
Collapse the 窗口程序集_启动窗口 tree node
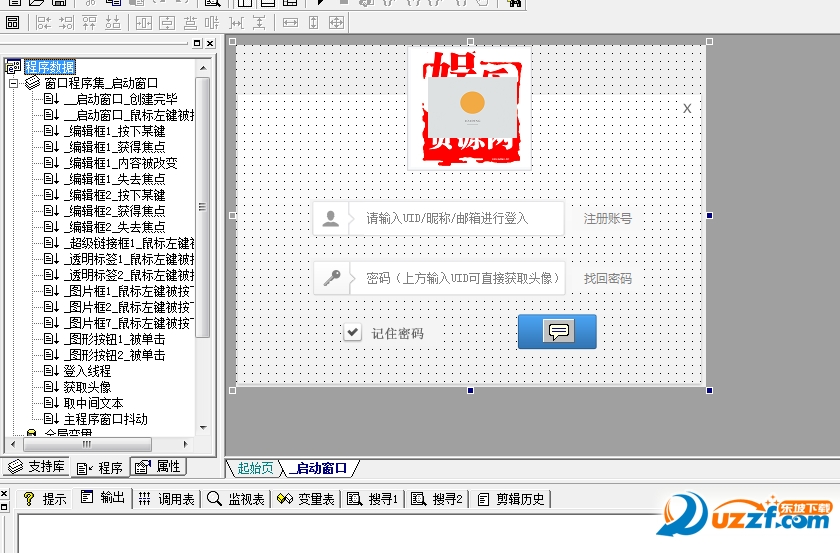[13, 83]
